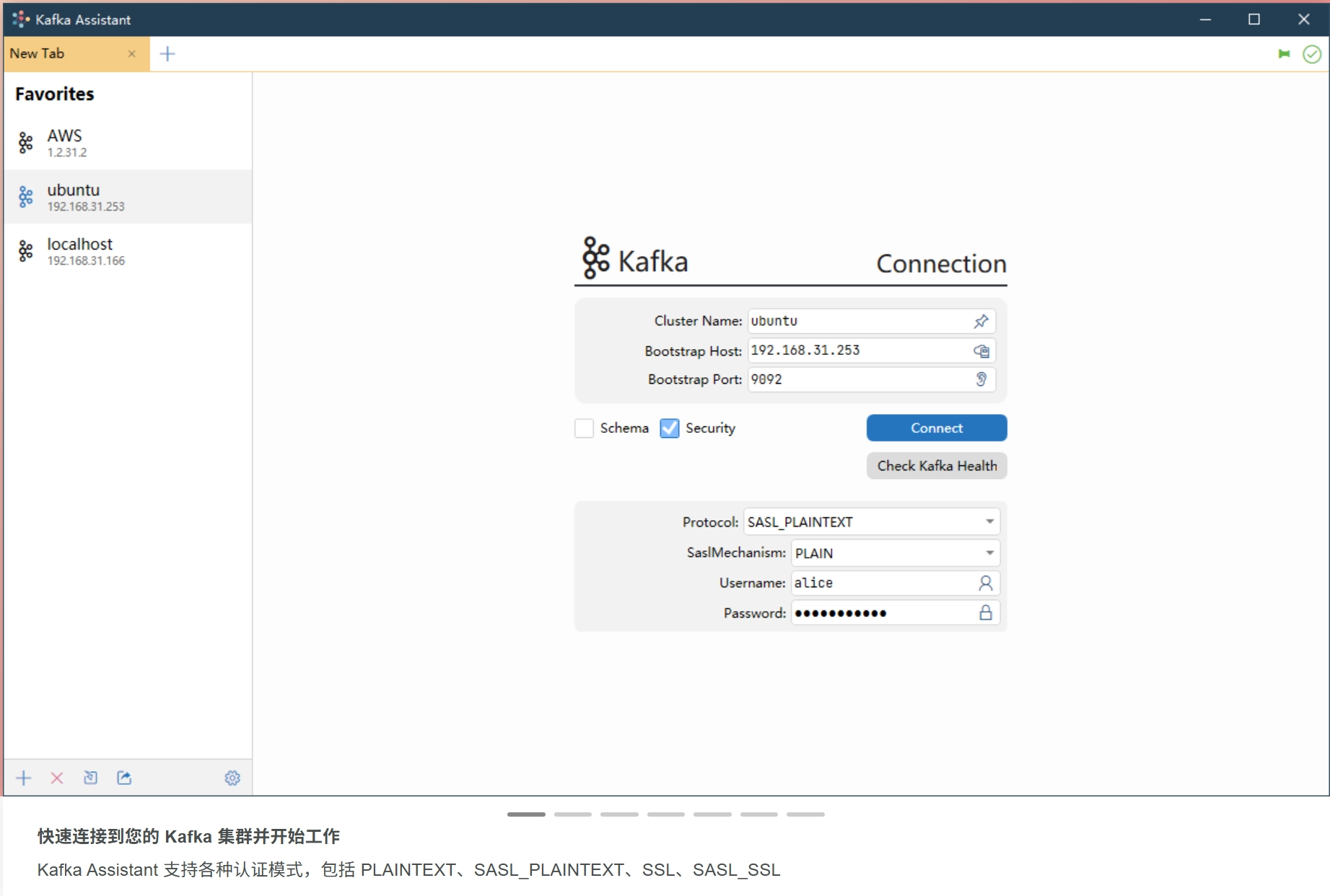
Task: Click the import favorites icon
Action: click(x=90, y=778)
